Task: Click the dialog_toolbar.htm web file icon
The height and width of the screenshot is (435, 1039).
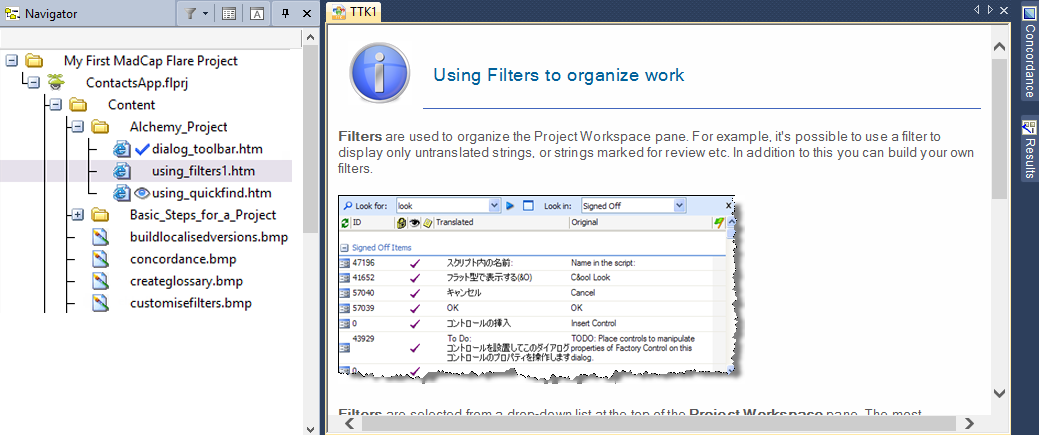Action: pyautogui.click(x=122, y=149)
